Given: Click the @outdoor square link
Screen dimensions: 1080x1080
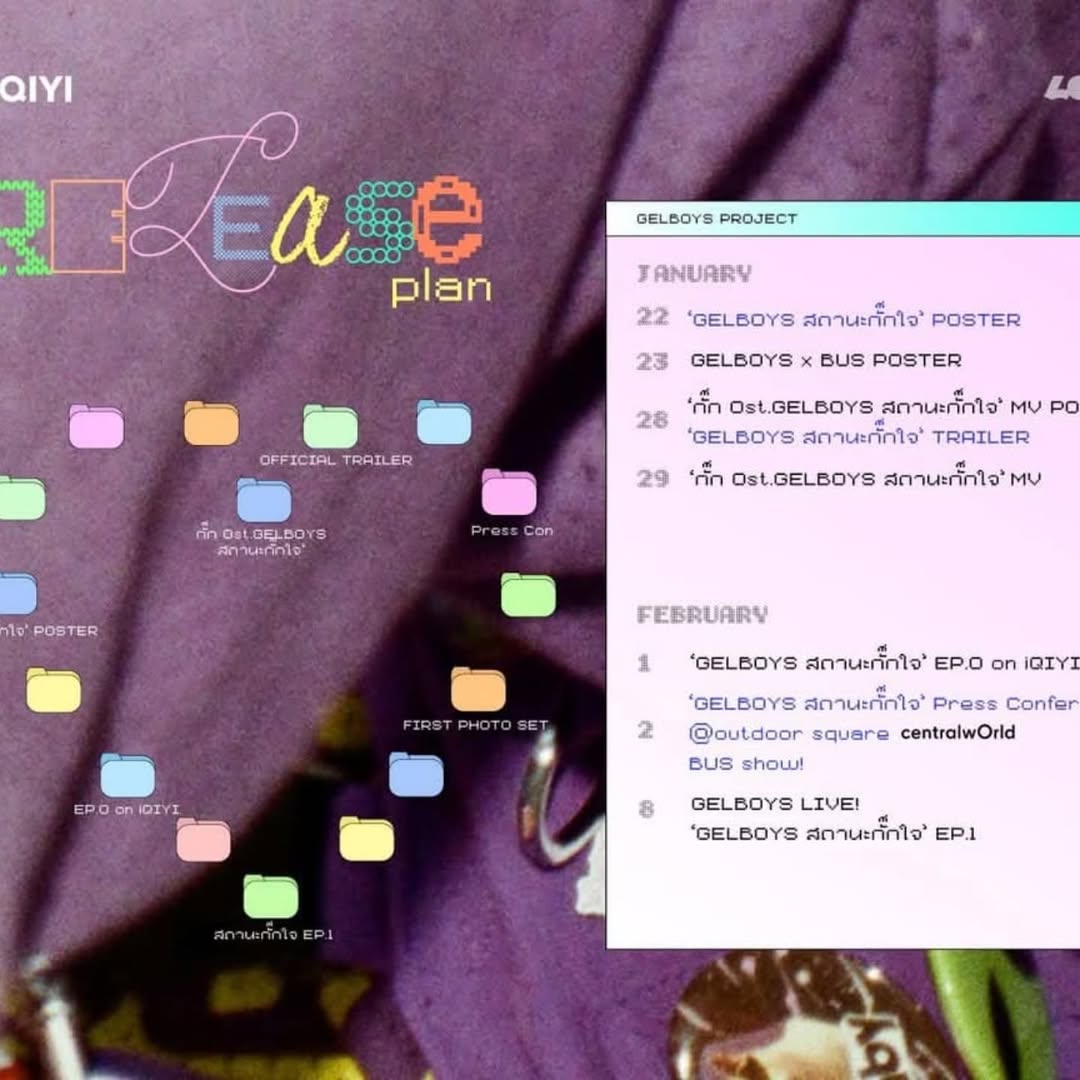Looking at the screenshot, I should tap(788, 733).
